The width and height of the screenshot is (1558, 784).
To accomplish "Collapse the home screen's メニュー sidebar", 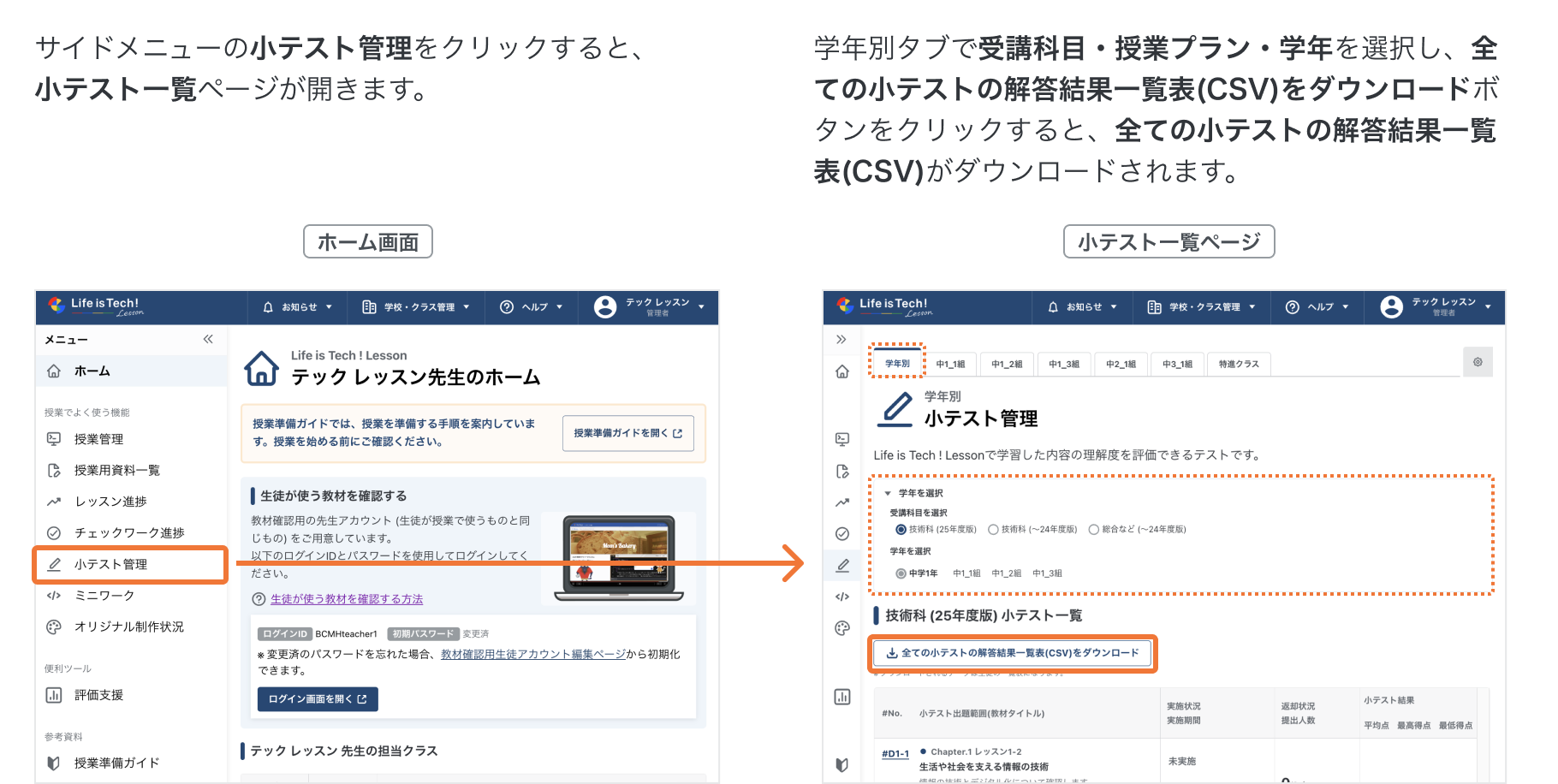I will point(208,340).
